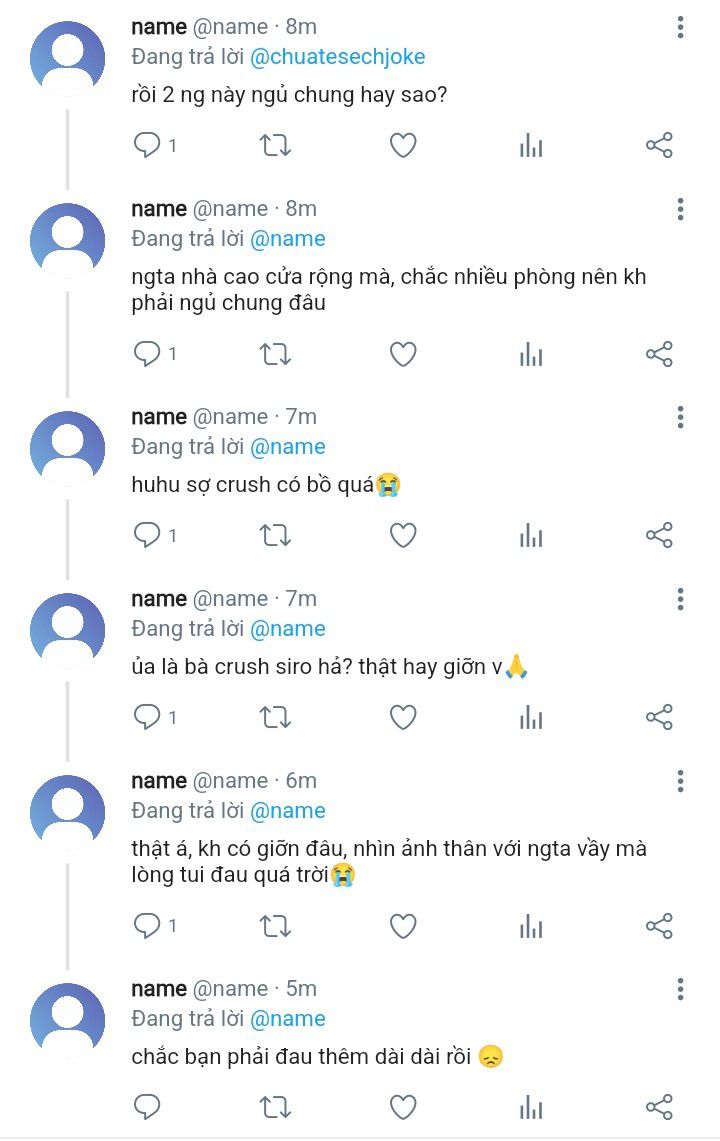This screenshot has height=1141, width=720.
Task: View analytics for the "chắc bạn phải đau" tweet
Action: (531, 1106)
